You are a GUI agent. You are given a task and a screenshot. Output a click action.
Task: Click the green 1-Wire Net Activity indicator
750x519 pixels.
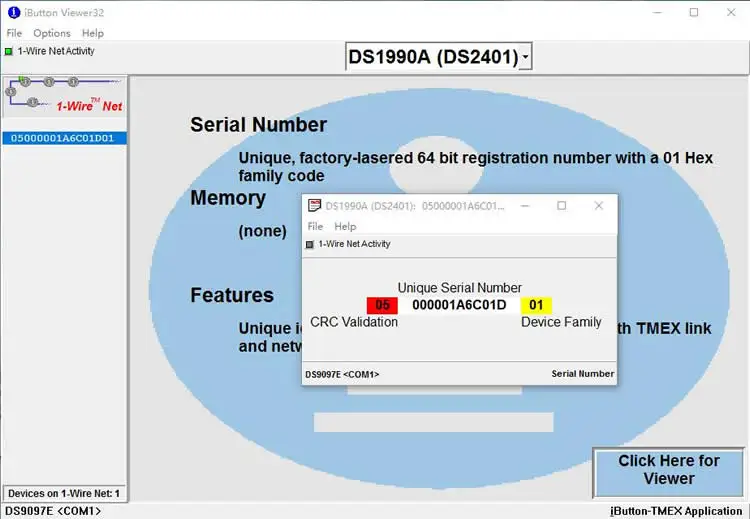point(9,51)
